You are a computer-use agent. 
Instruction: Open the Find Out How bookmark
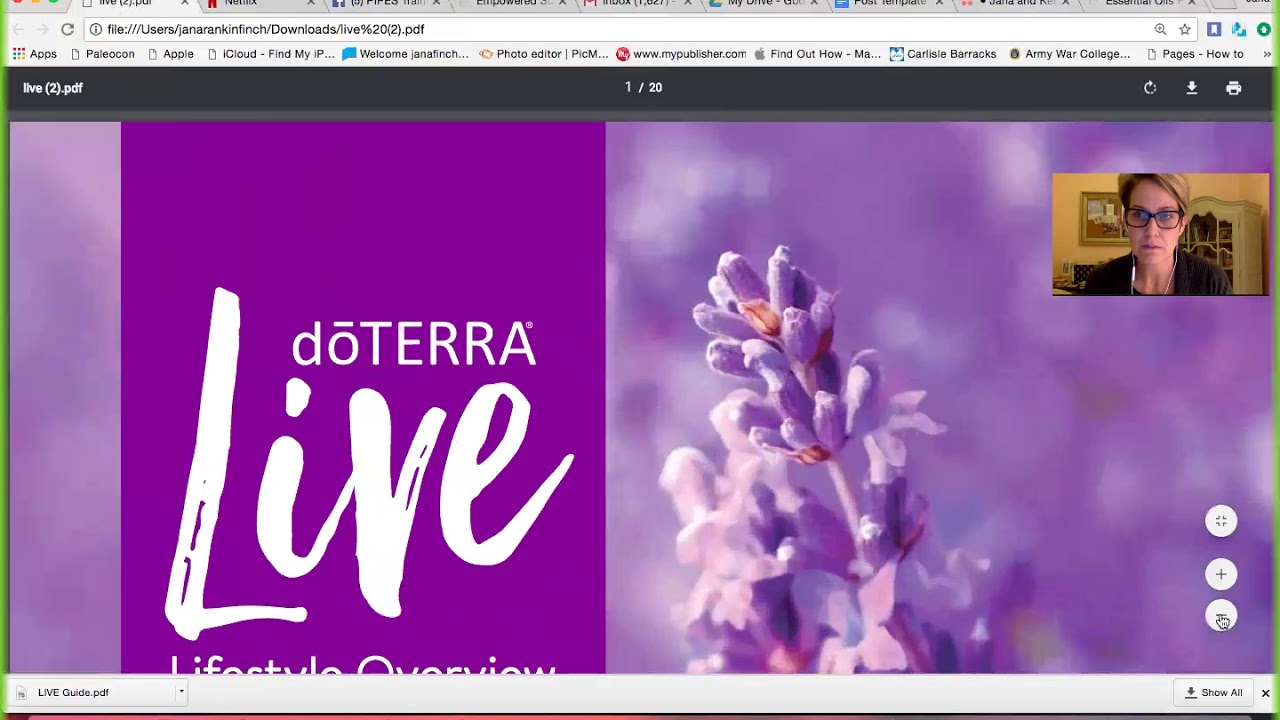[x=818, y=54]
